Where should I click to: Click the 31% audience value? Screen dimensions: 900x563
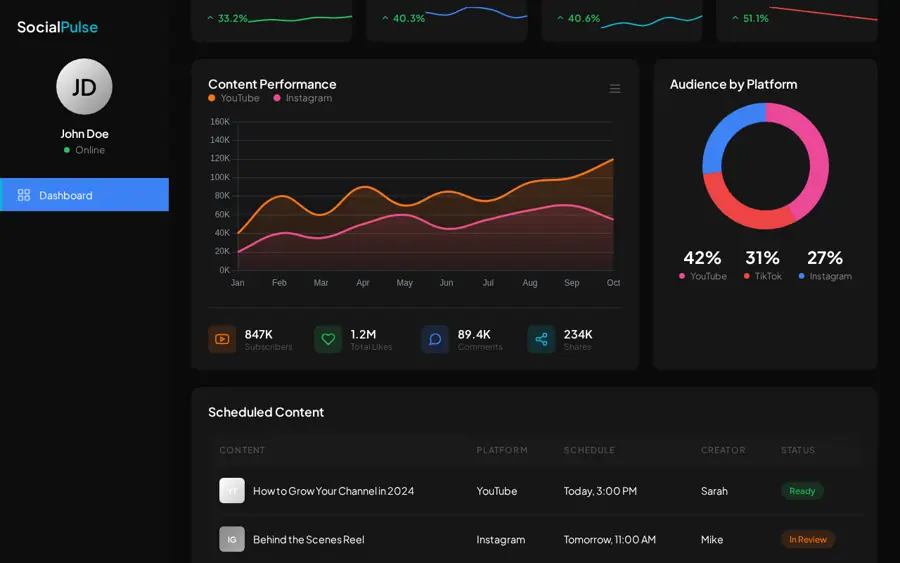click(x=762, y=258)
